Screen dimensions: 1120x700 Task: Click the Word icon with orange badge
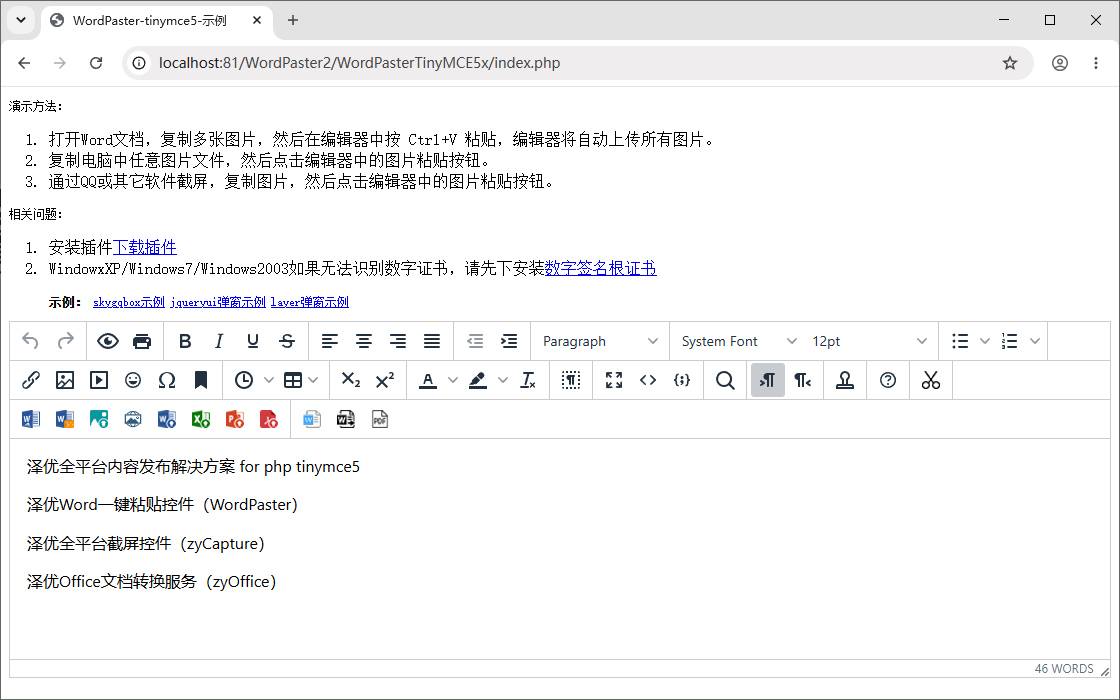(x=65, y=419)
